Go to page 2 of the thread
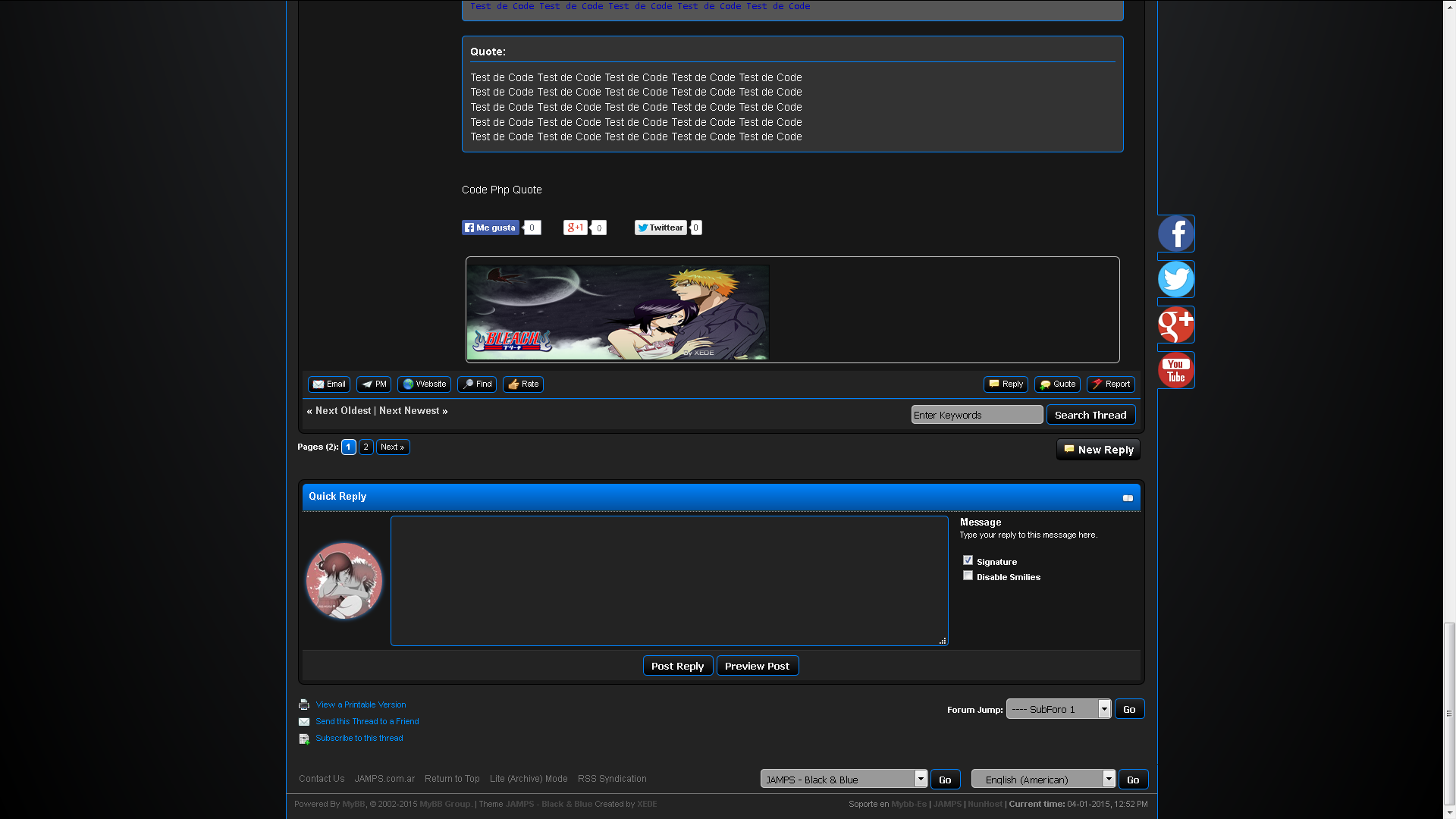1456x819 pixels. (x=366, y=447)
